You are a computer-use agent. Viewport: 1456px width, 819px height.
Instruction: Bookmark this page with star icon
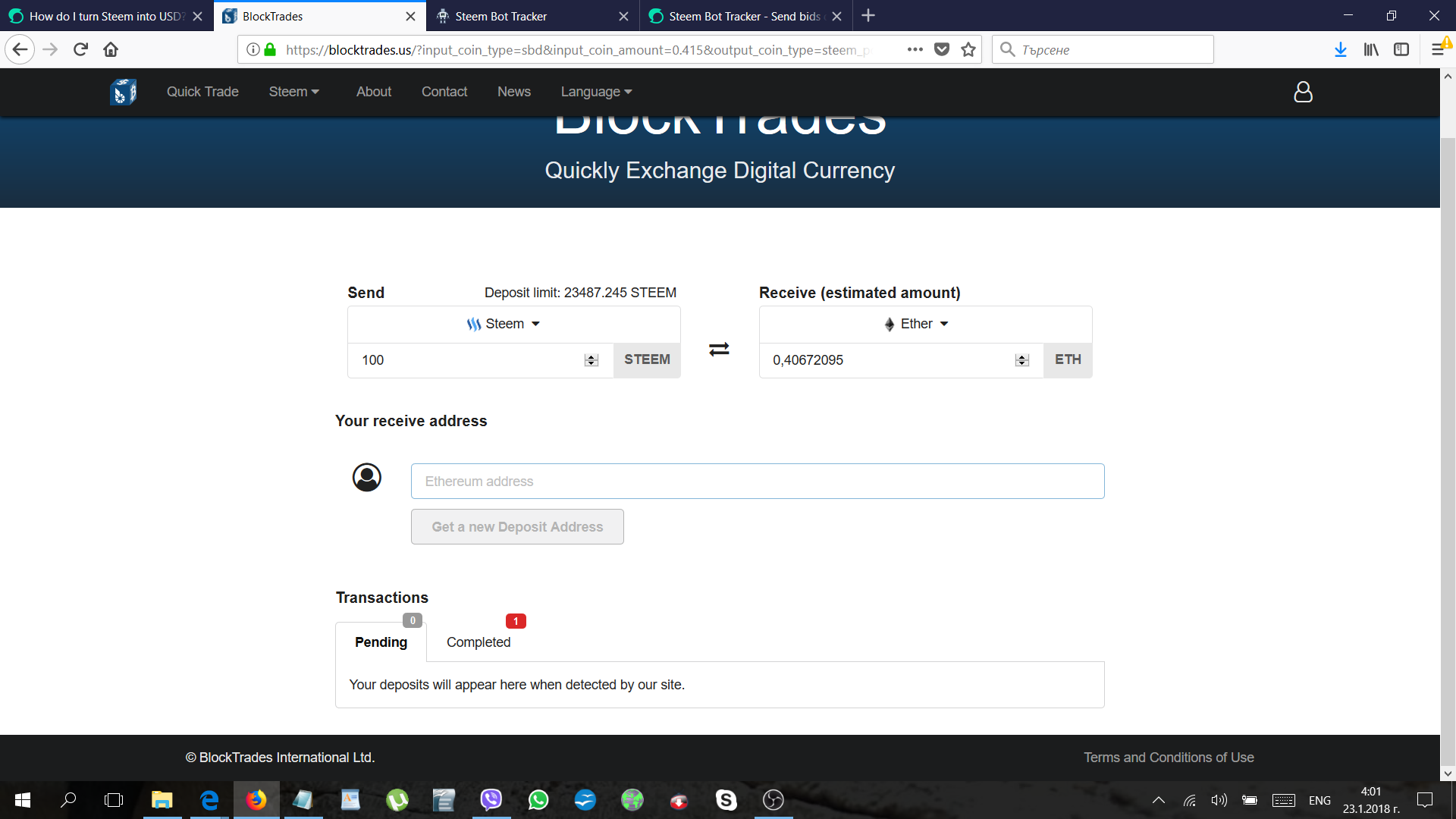[x=968, y=50]
